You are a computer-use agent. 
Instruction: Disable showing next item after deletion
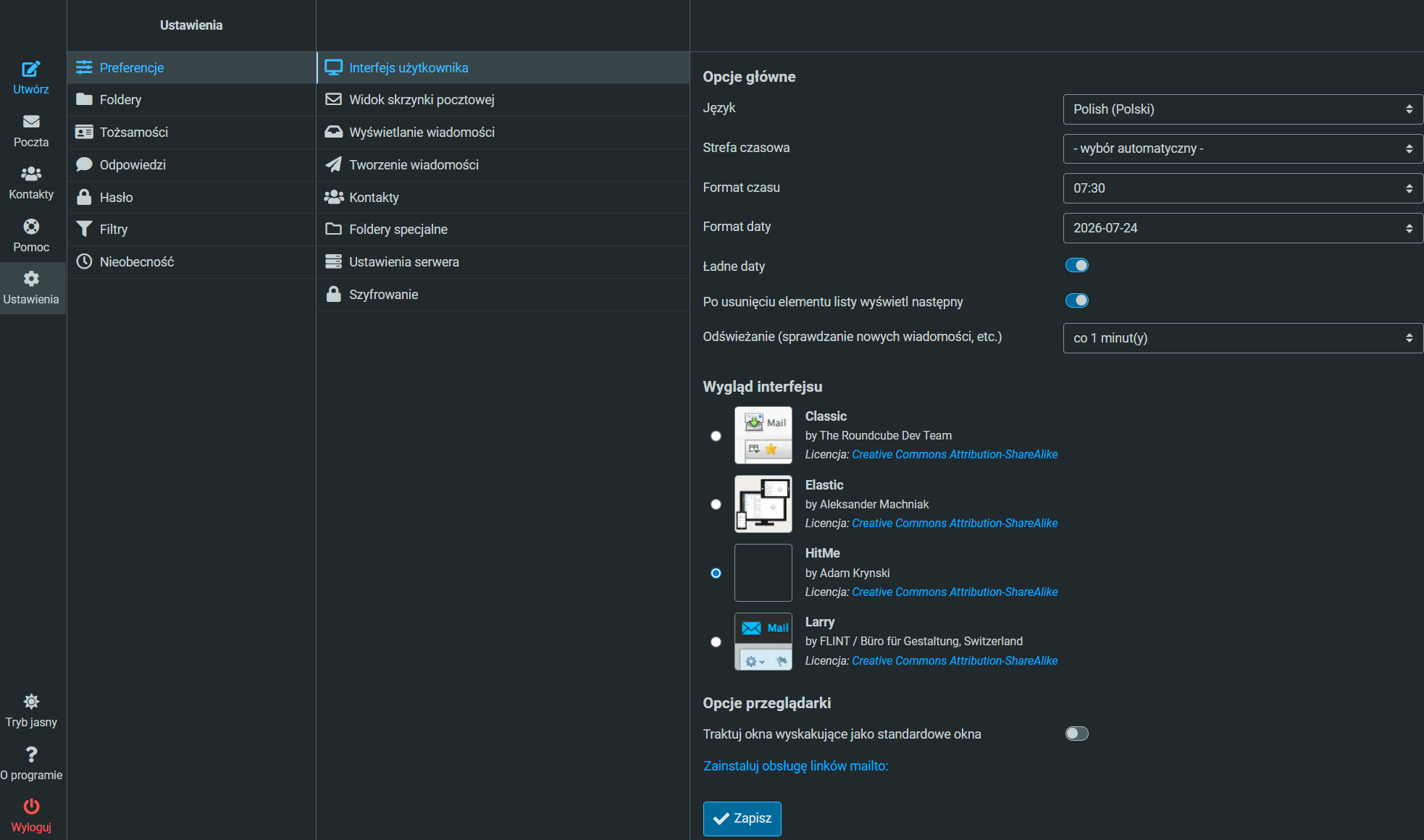click(1076, 301)
